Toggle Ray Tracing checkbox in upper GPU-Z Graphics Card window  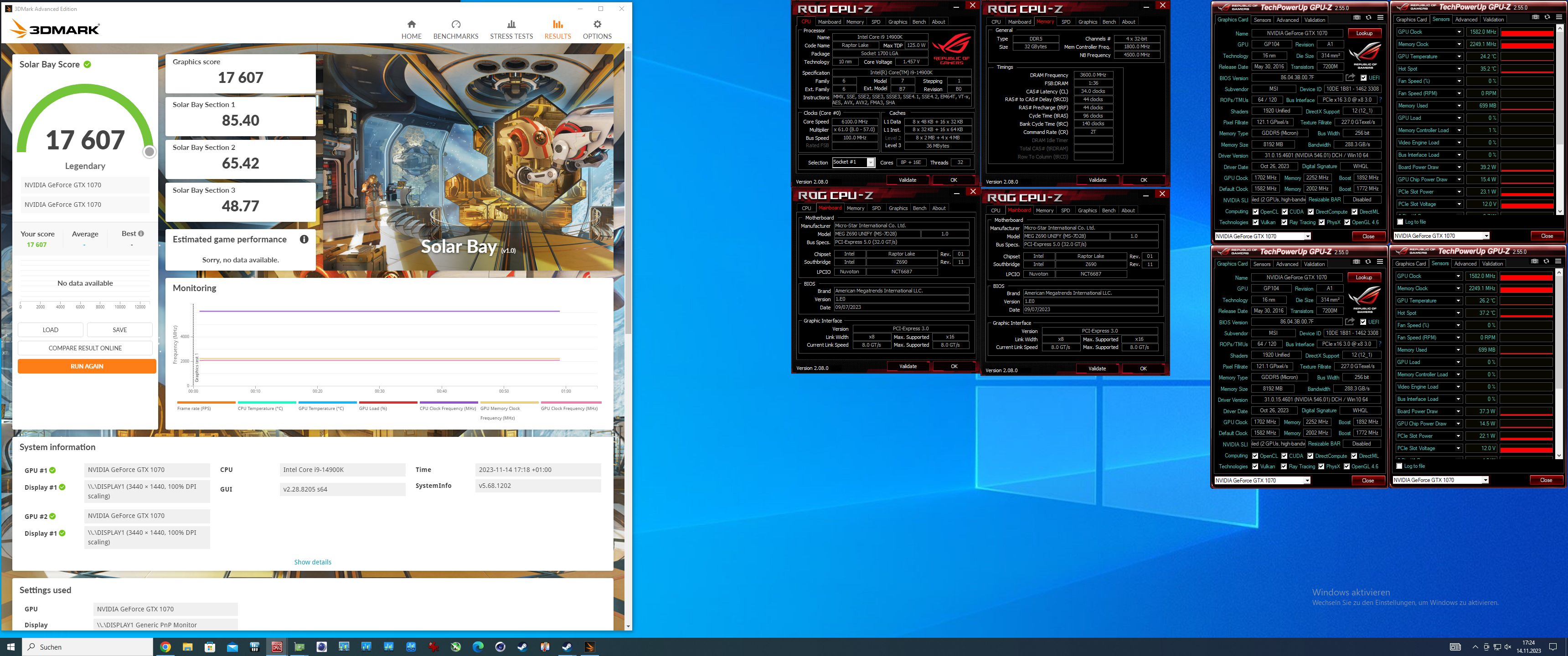[x=1284, y=222]
